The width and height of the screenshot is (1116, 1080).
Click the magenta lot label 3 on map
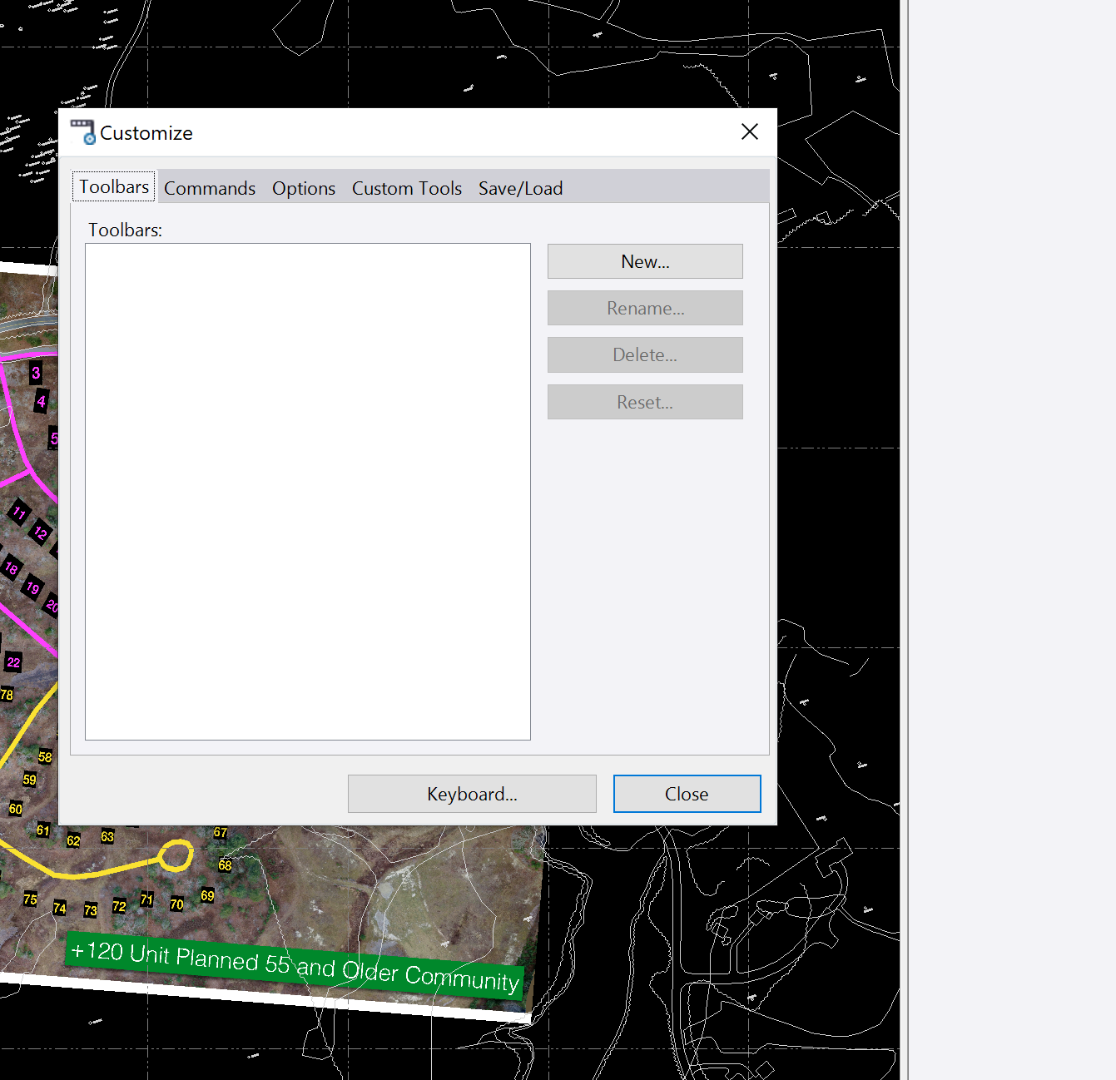[x=36, y=372]
